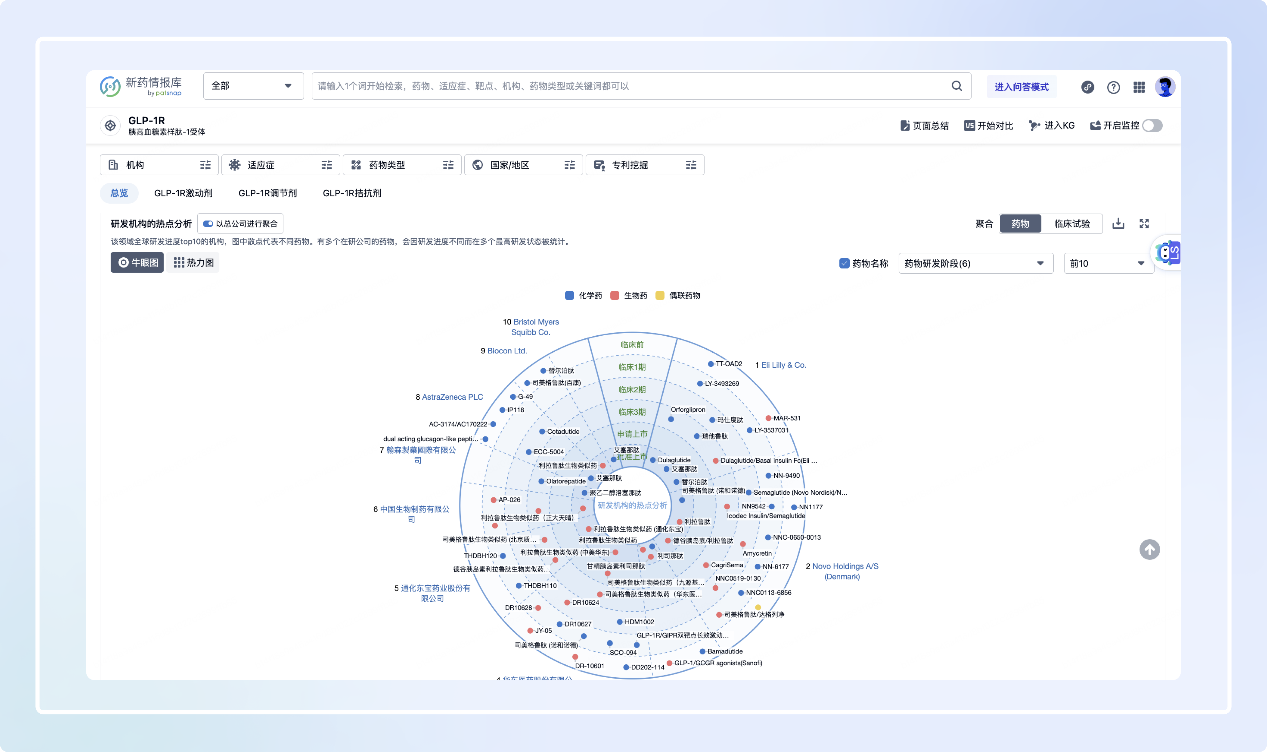Toggle 生物药 legend item
Image resolution: width=1267 pixels, height=752 pixels.
(x=628, y=296)
